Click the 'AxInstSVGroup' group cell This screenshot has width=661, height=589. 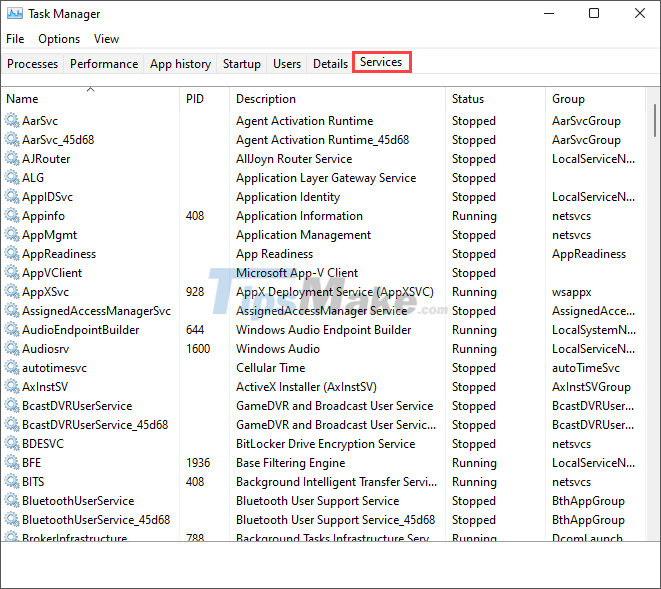[x=591, y=386]
